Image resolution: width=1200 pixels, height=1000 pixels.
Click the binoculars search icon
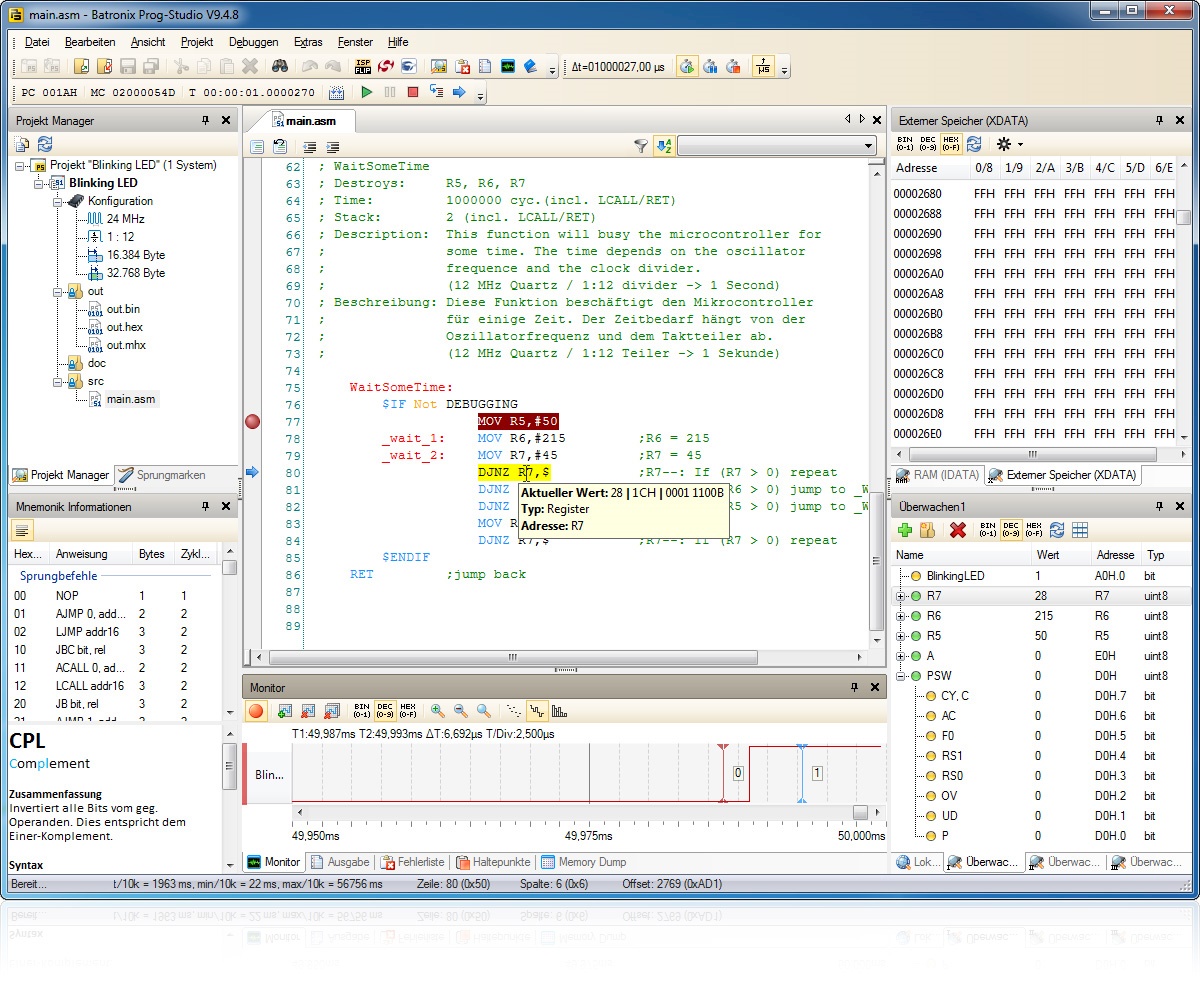280,67
